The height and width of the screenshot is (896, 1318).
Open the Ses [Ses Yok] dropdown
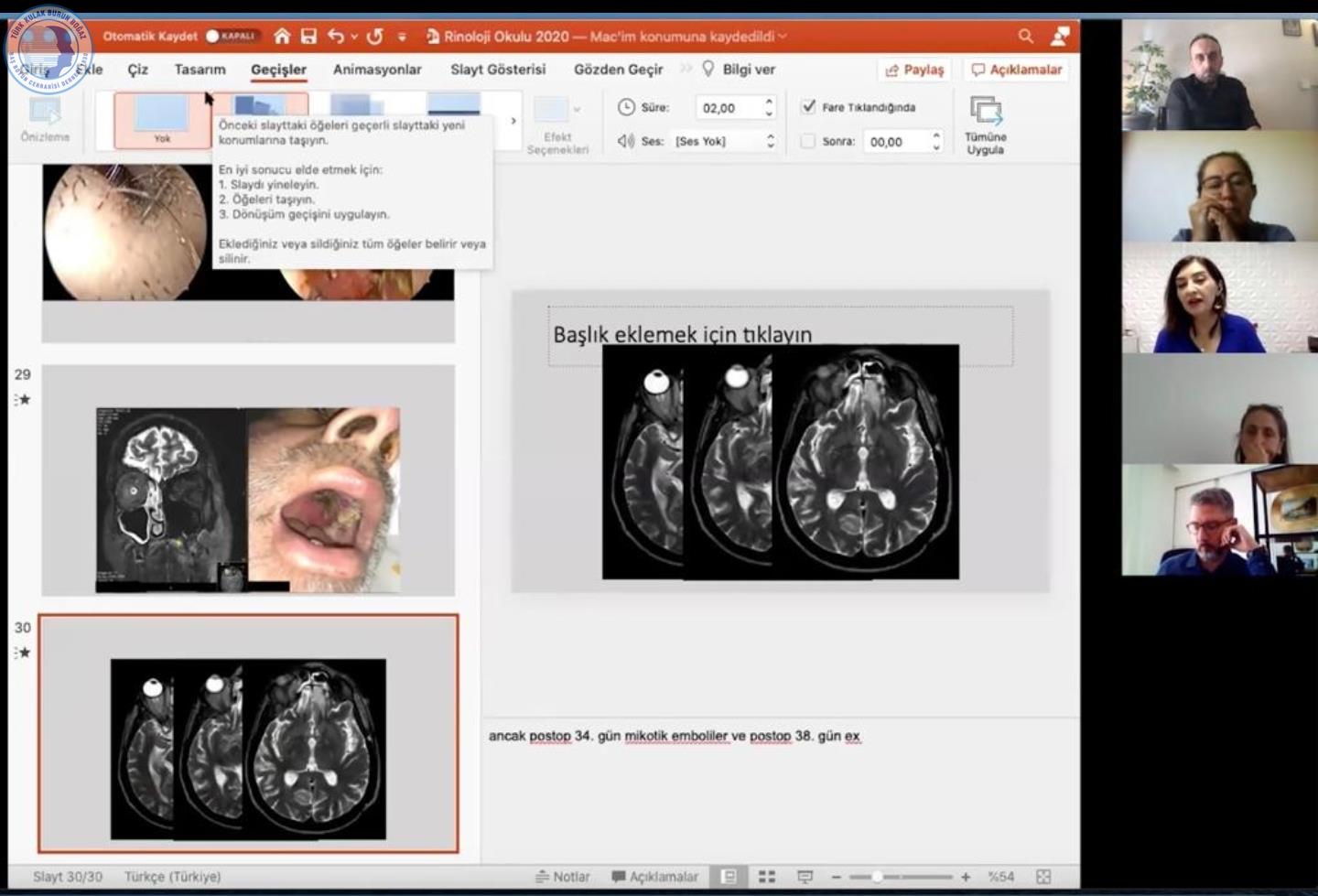[x=725, y=141]
